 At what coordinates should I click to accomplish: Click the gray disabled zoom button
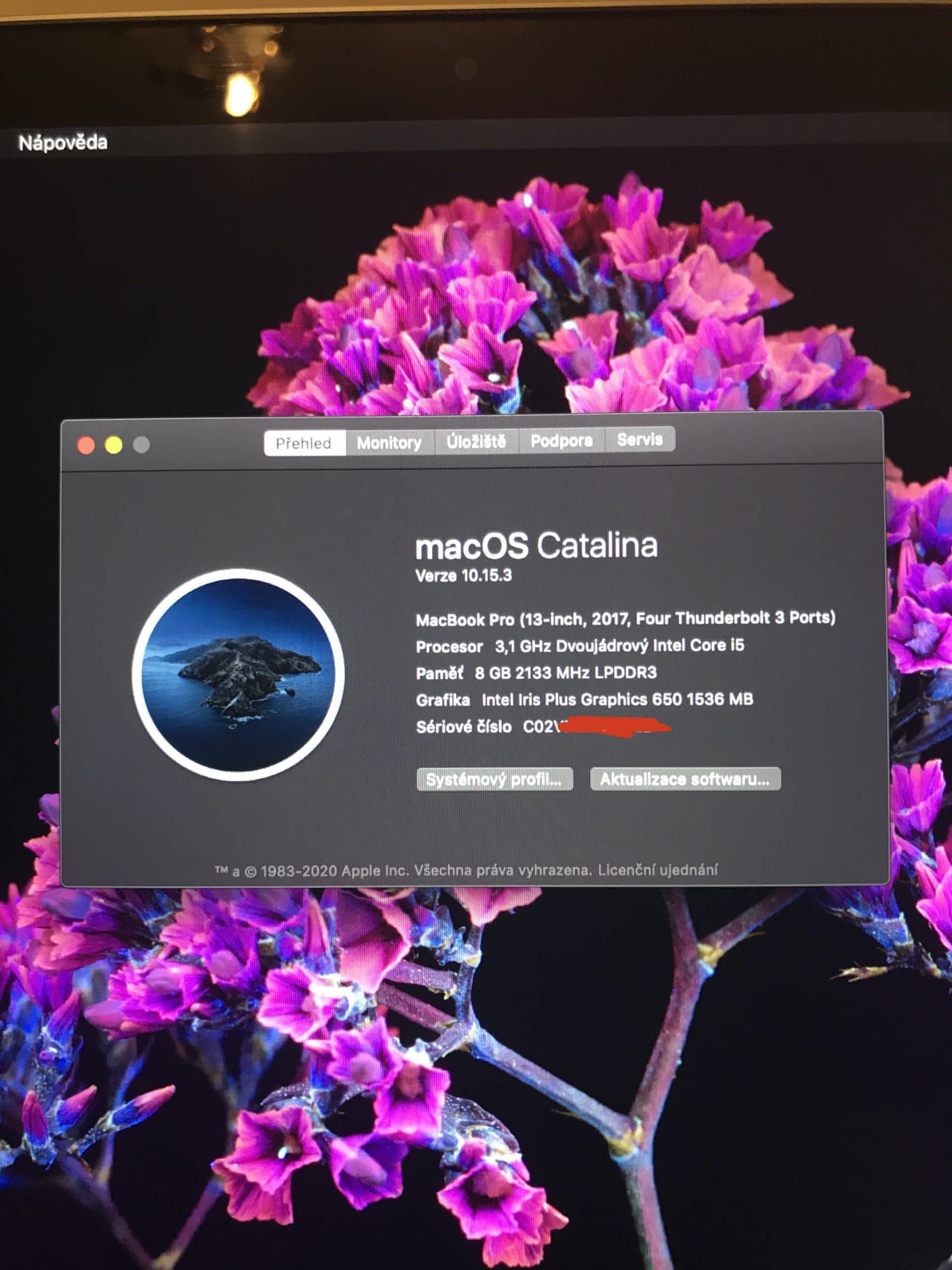pos(141,444)
